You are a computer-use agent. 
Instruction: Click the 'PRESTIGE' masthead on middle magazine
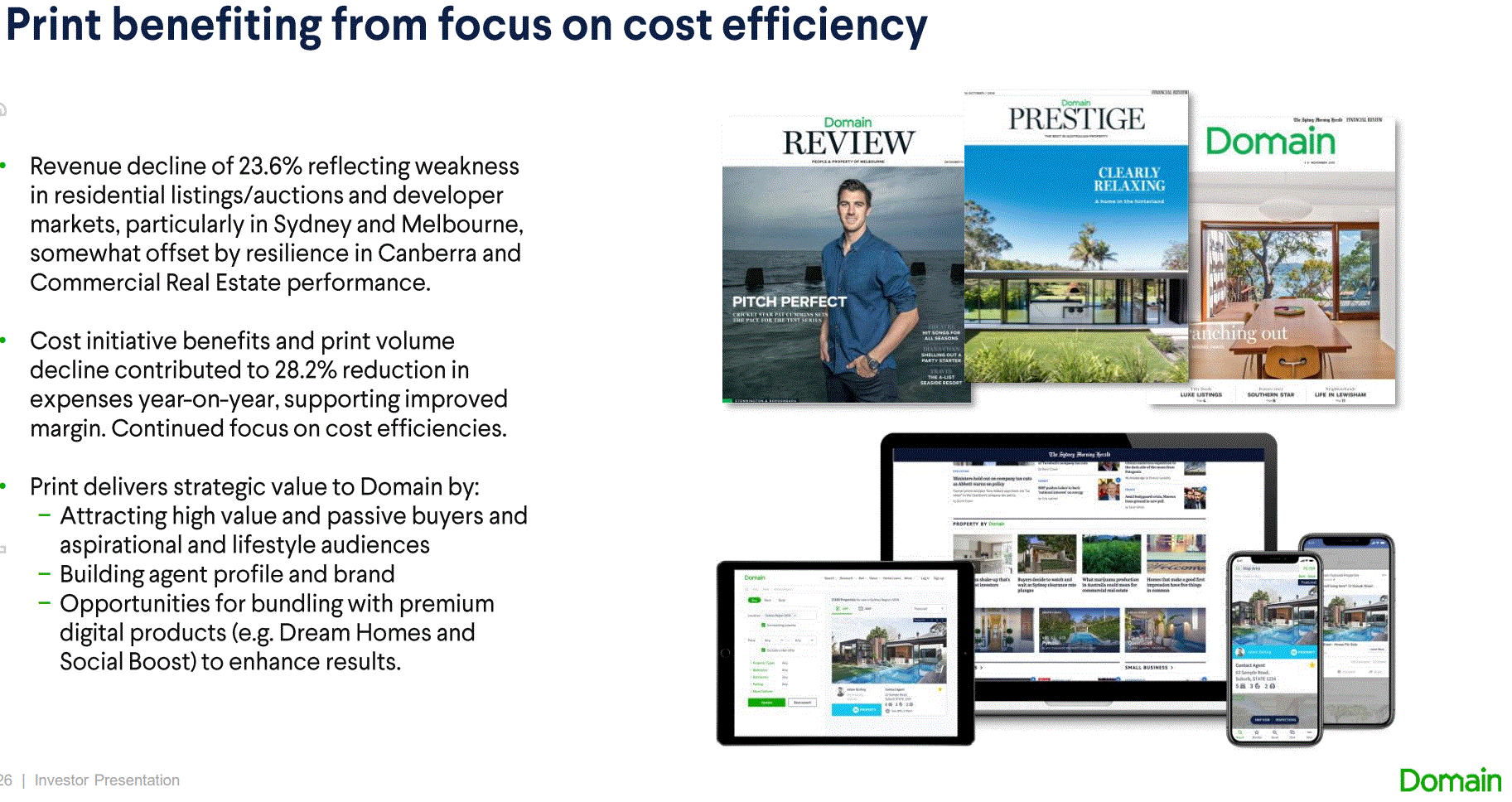point(1076,119)
